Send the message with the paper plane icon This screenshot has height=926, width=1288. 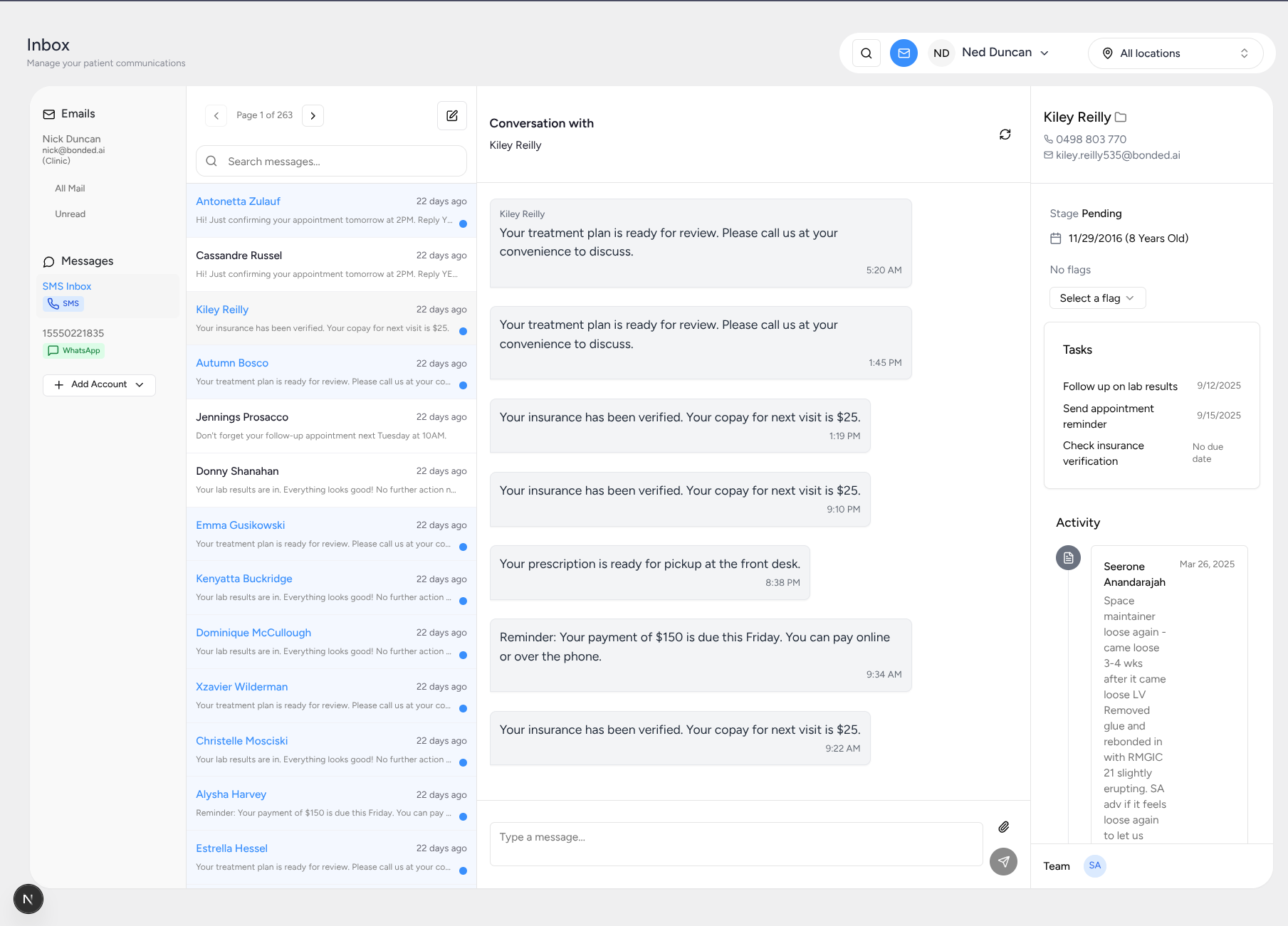coord(1003,862)
